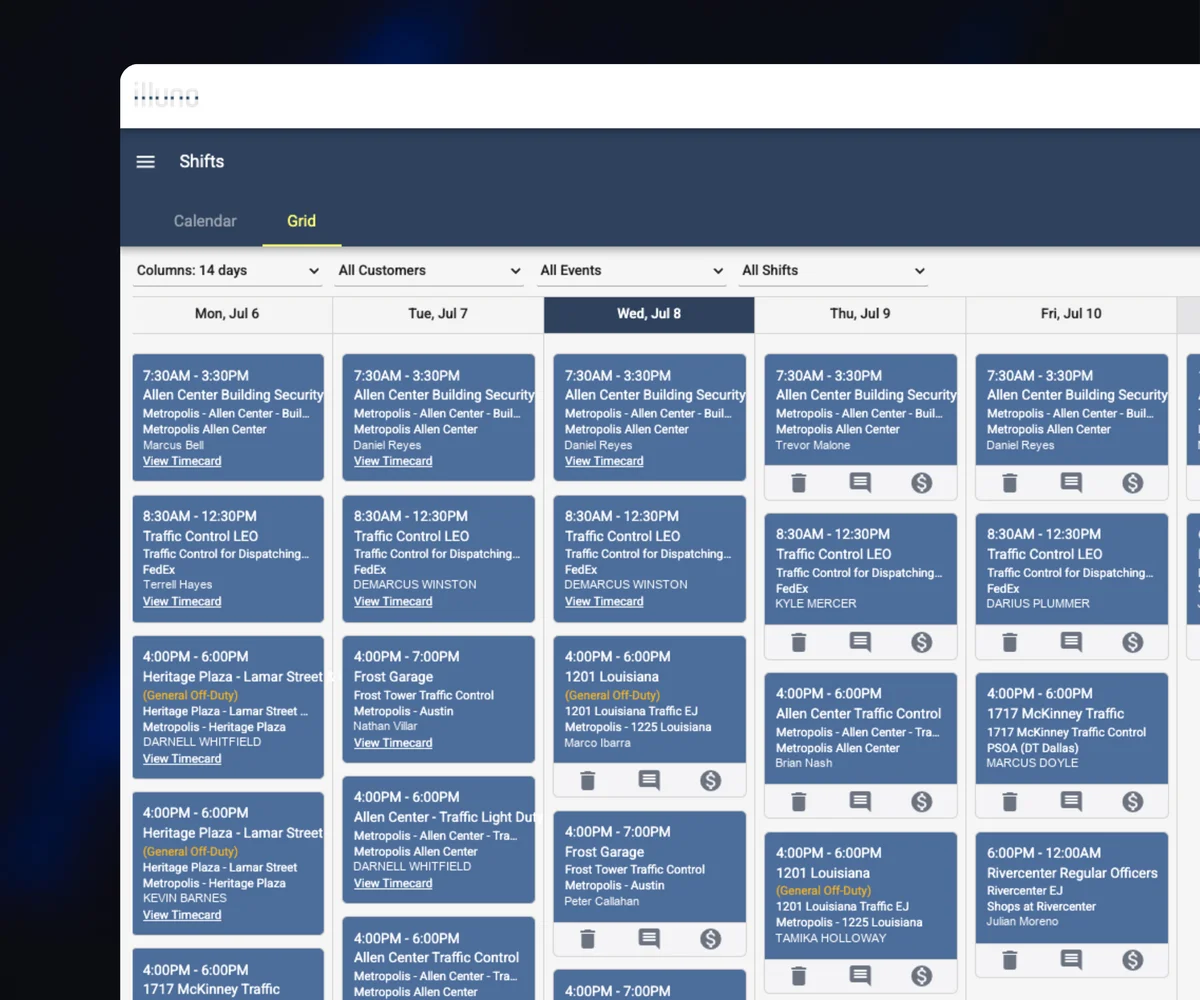The height and width of the screenshot is (1000, 1200).
Task: Open Julian Moreno's Rivercenter Regular Officers card
Action: click(1071, 888)
